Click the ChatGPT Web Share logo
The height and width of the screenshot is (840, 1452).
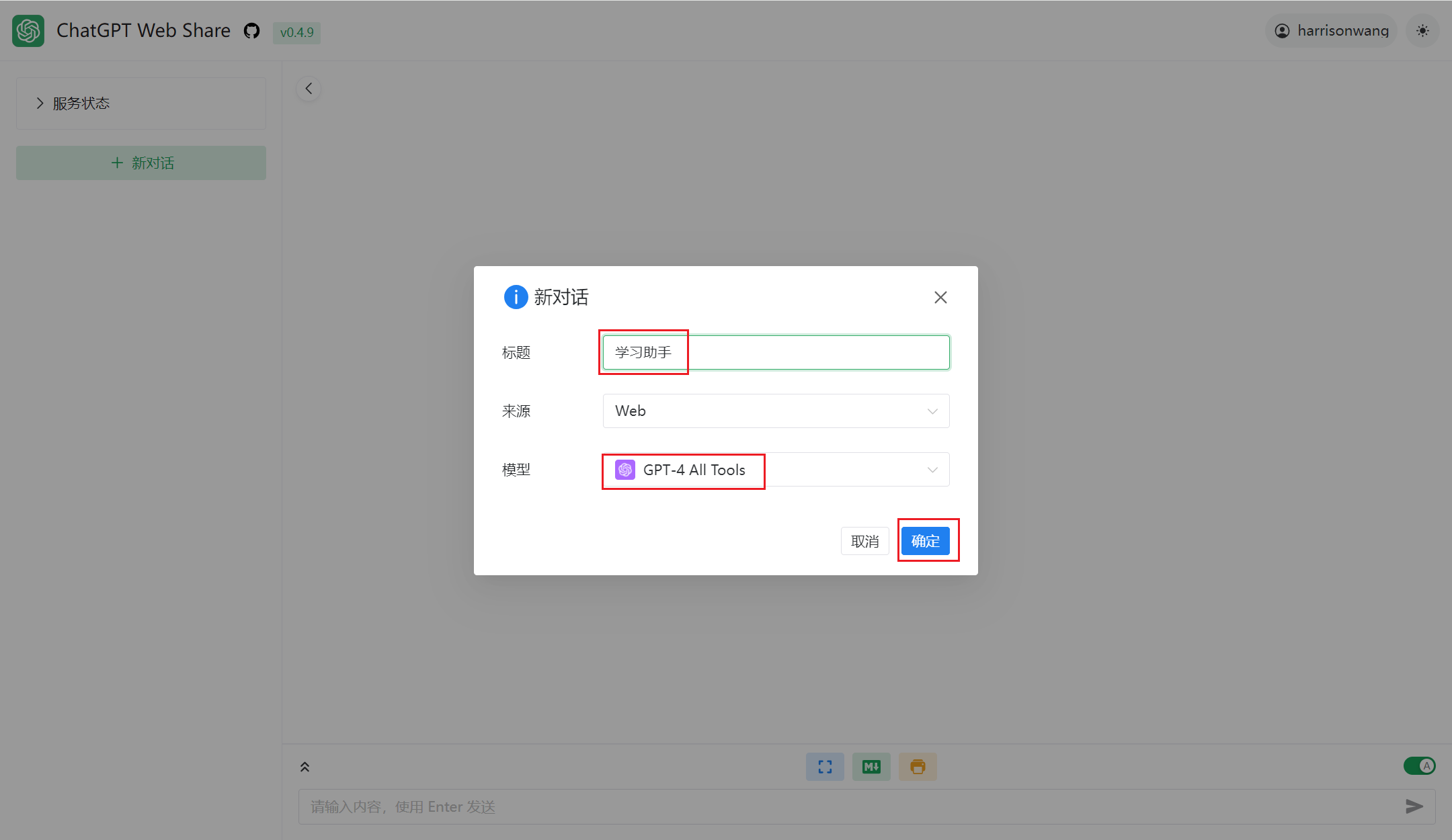28,31
